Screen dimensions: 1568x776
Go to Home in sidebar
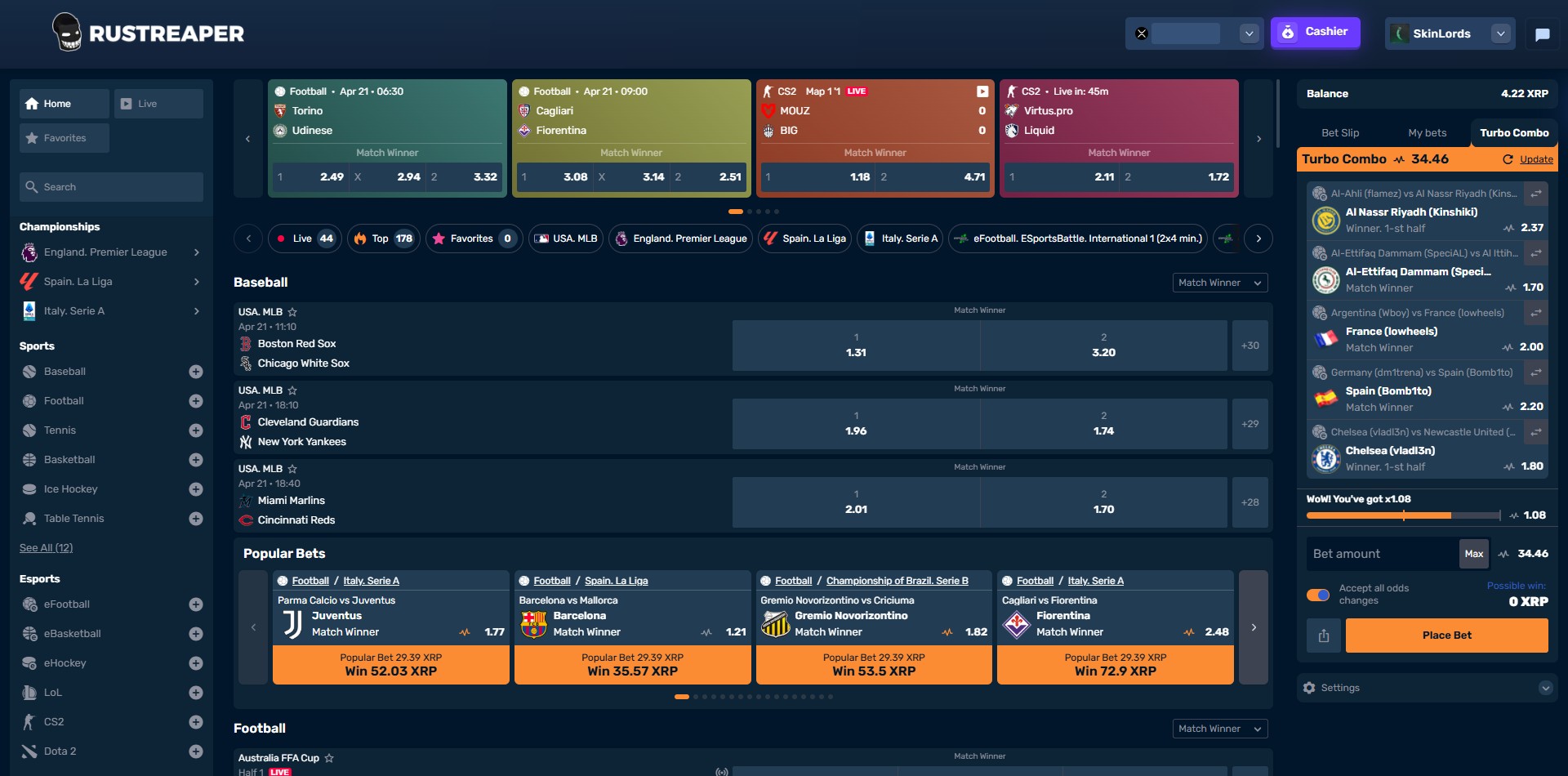(x=65, y=104)
